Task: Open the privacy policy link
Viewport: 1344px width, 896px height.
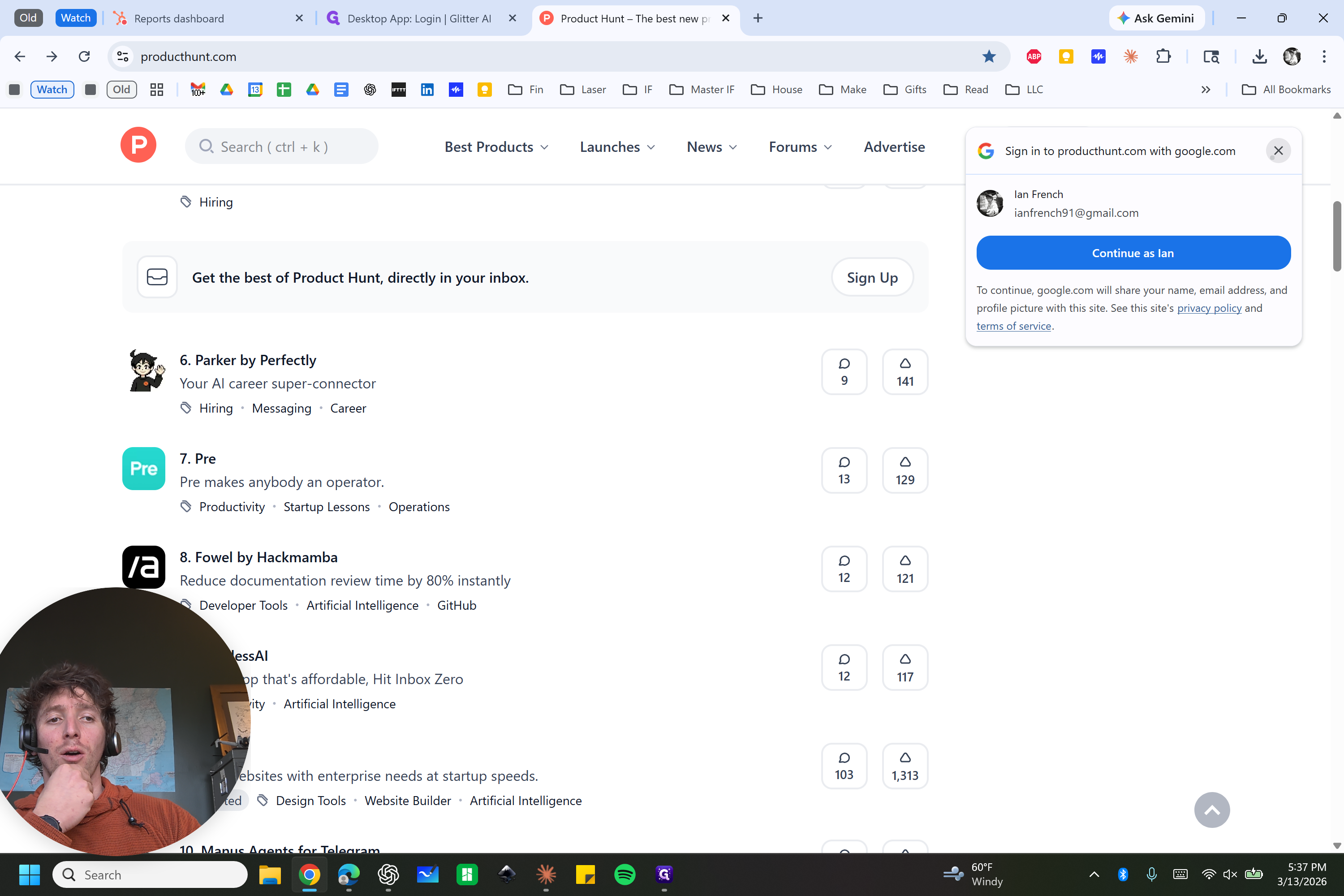Action: (1209, 308)
